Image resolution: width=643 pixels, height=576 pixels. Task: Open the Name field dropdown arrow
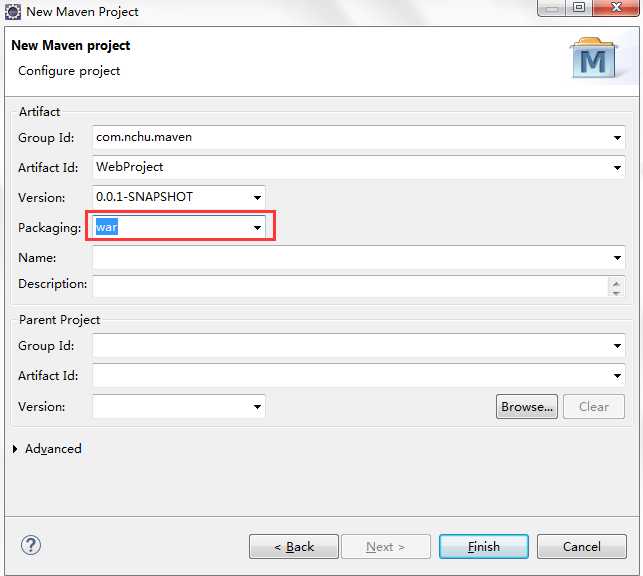617,258
